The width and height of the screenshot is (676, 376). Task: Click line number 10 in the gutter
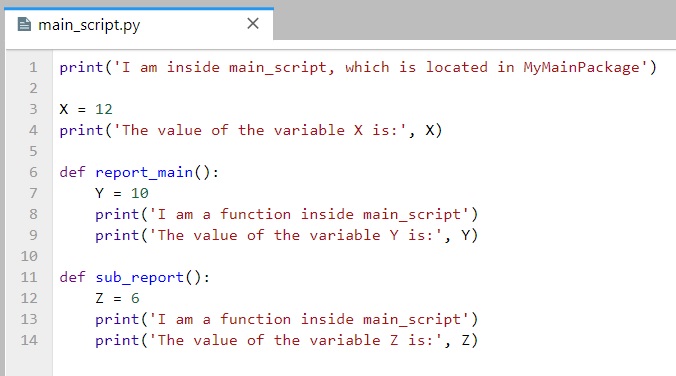point(29,256)
